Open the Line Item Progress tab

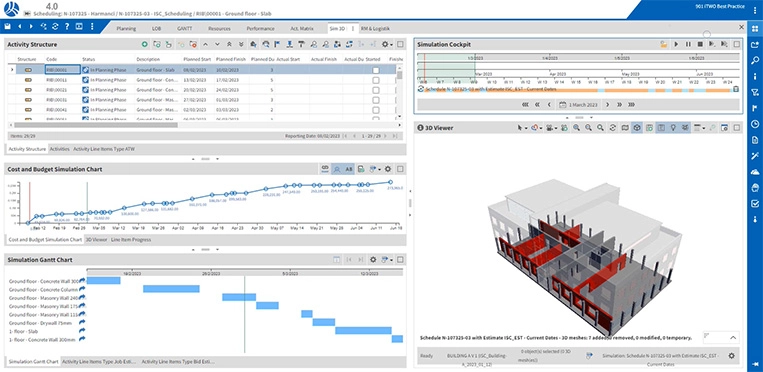tap(131, 240)
